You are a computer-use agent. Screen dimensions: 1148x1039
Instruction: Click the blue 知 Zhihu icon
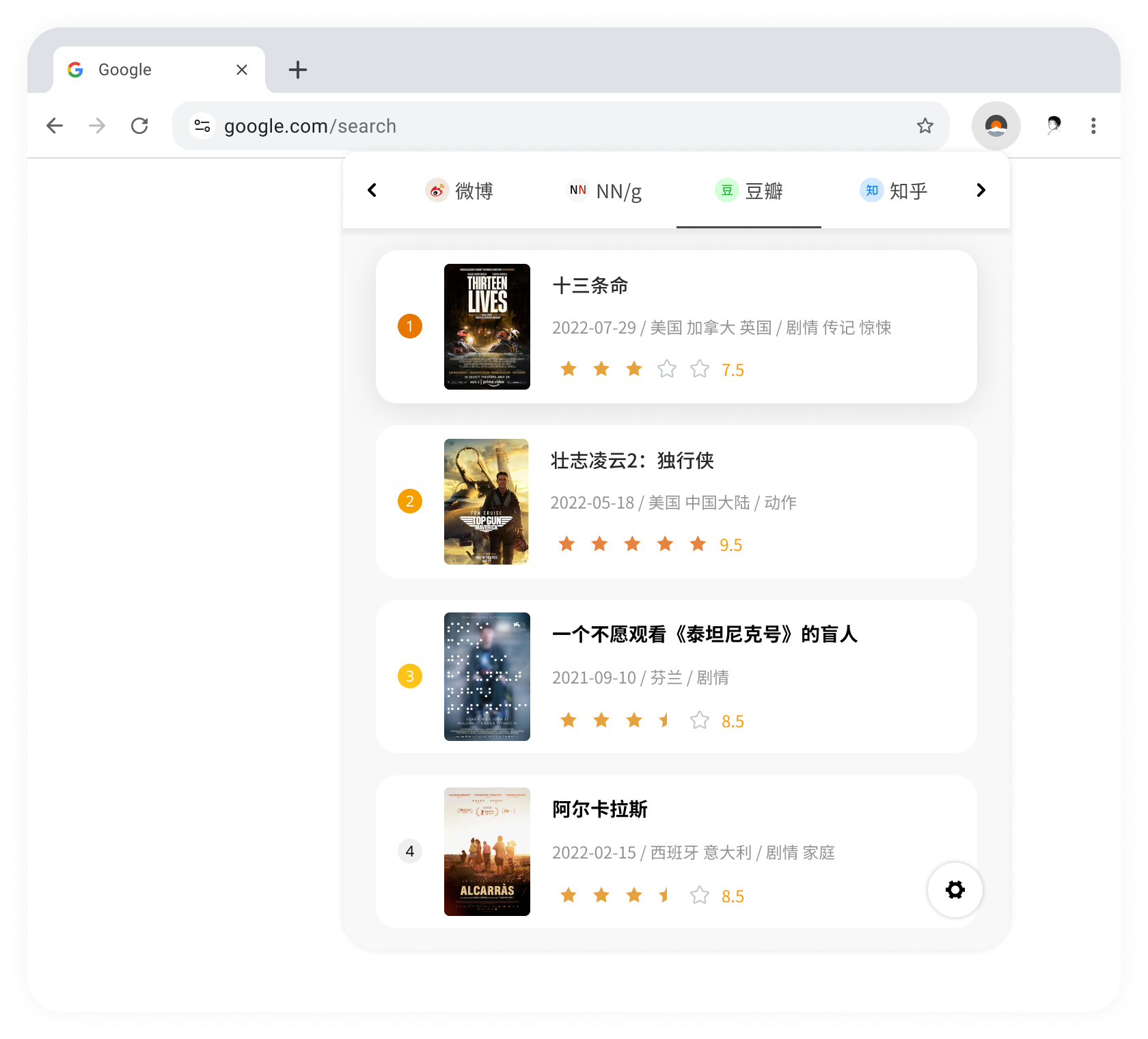tap(871, 191)
